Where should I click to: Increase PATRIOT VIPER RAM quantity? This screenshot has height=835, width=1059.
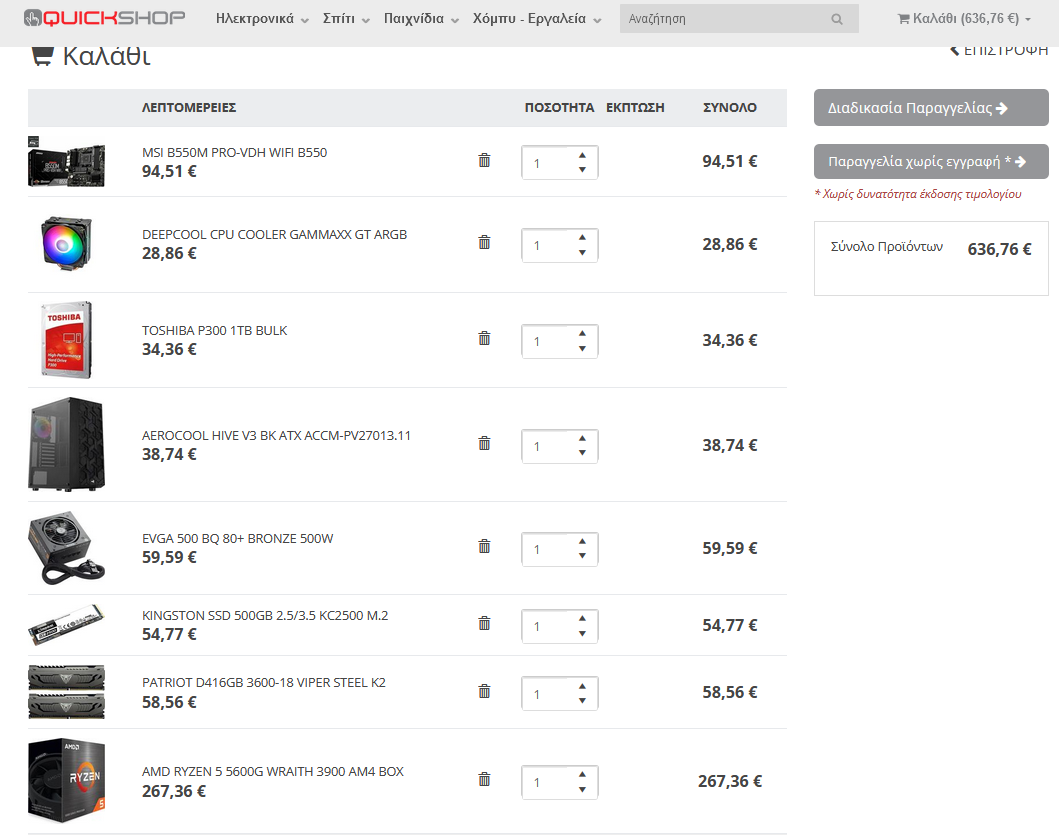tap(582, 686)
